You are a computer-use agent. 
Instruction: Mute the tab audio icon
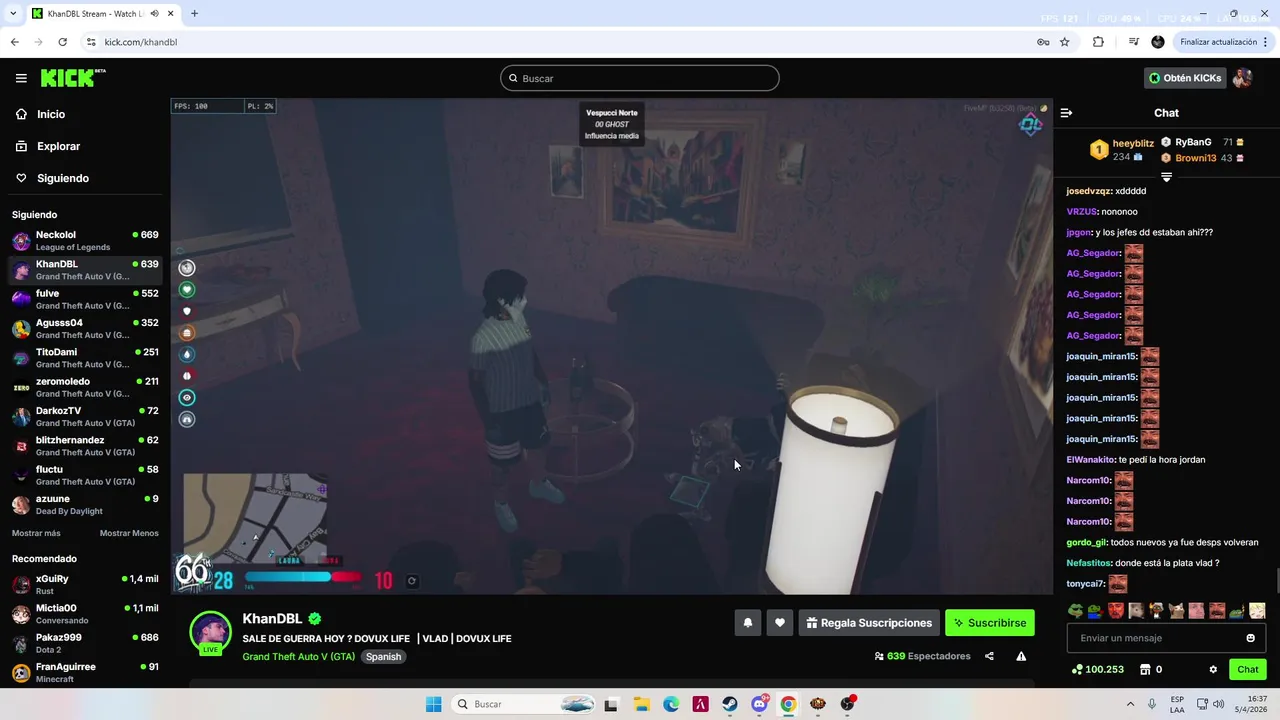(154, 14)
